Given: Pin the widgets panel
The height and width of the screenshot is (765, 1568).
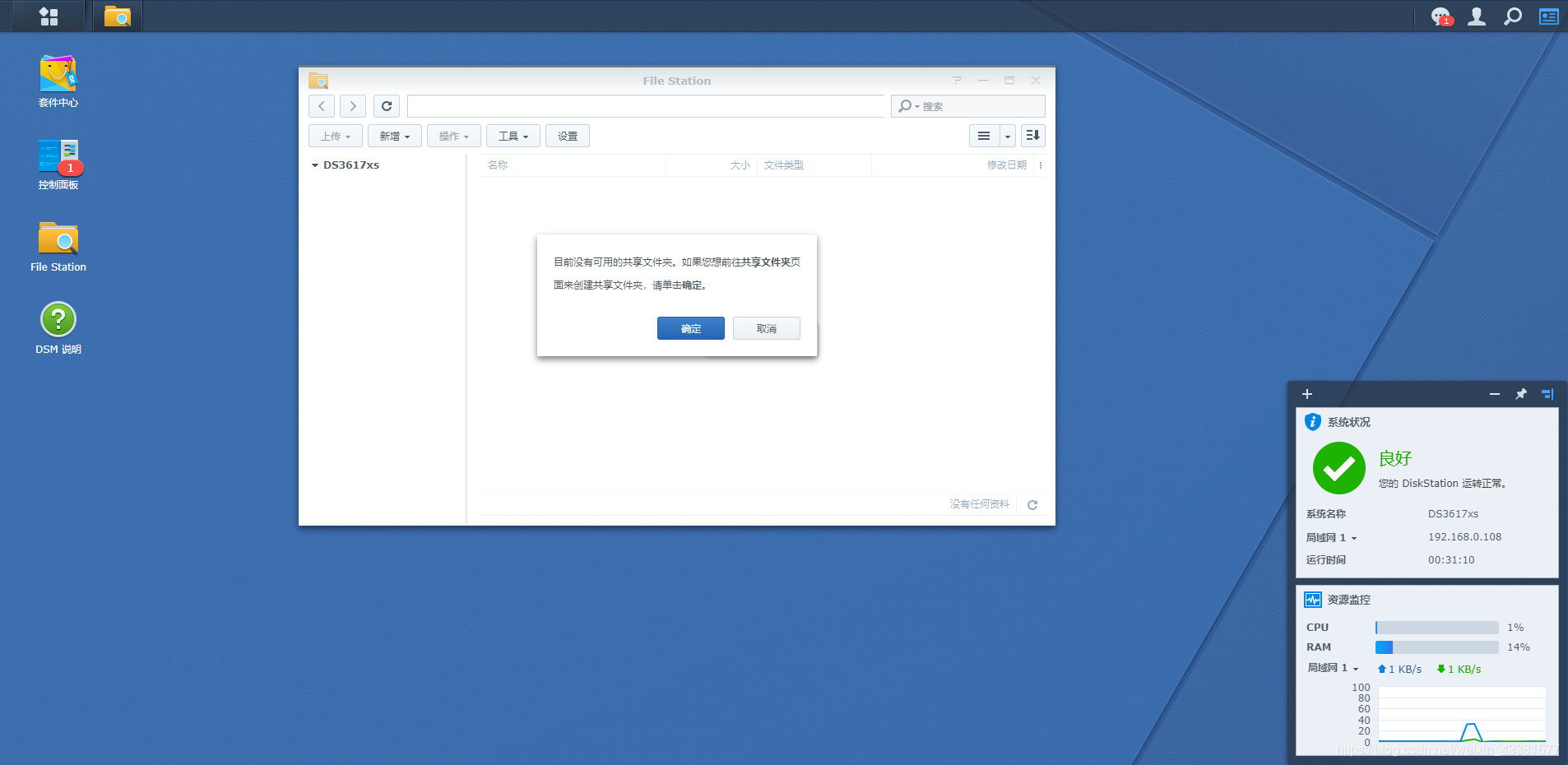Looking at the screenshot, I should 1521,394.
